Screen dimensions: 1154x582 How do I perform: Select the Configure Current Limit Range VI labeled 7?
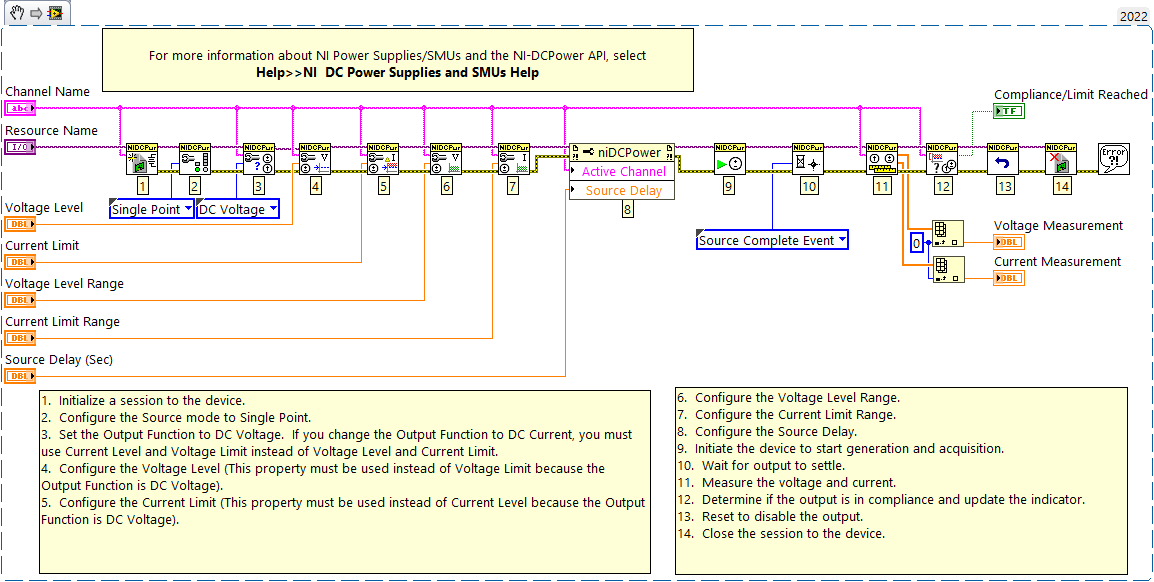[513, 159]
